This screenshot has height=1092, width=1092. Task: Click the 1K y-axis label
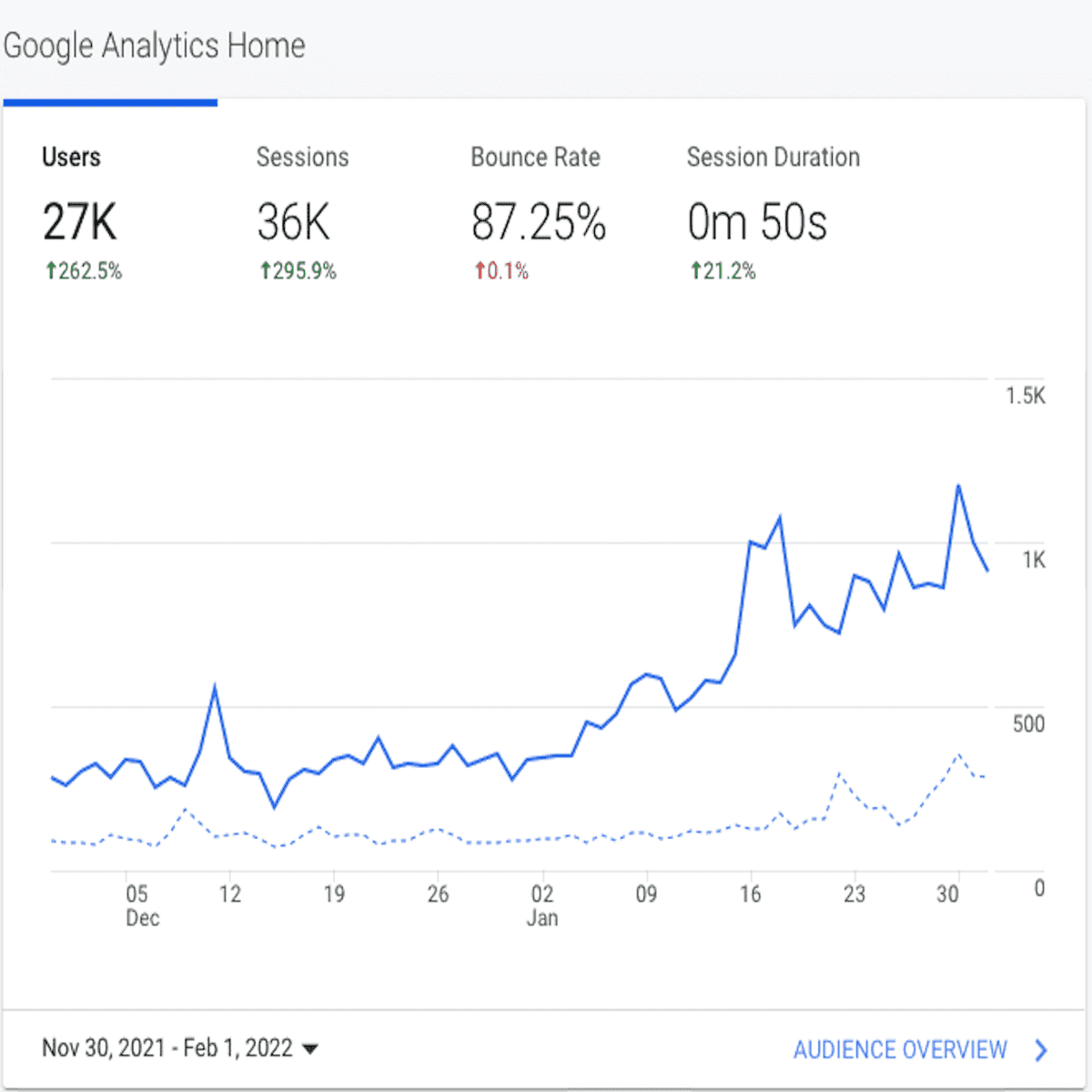1034,560
